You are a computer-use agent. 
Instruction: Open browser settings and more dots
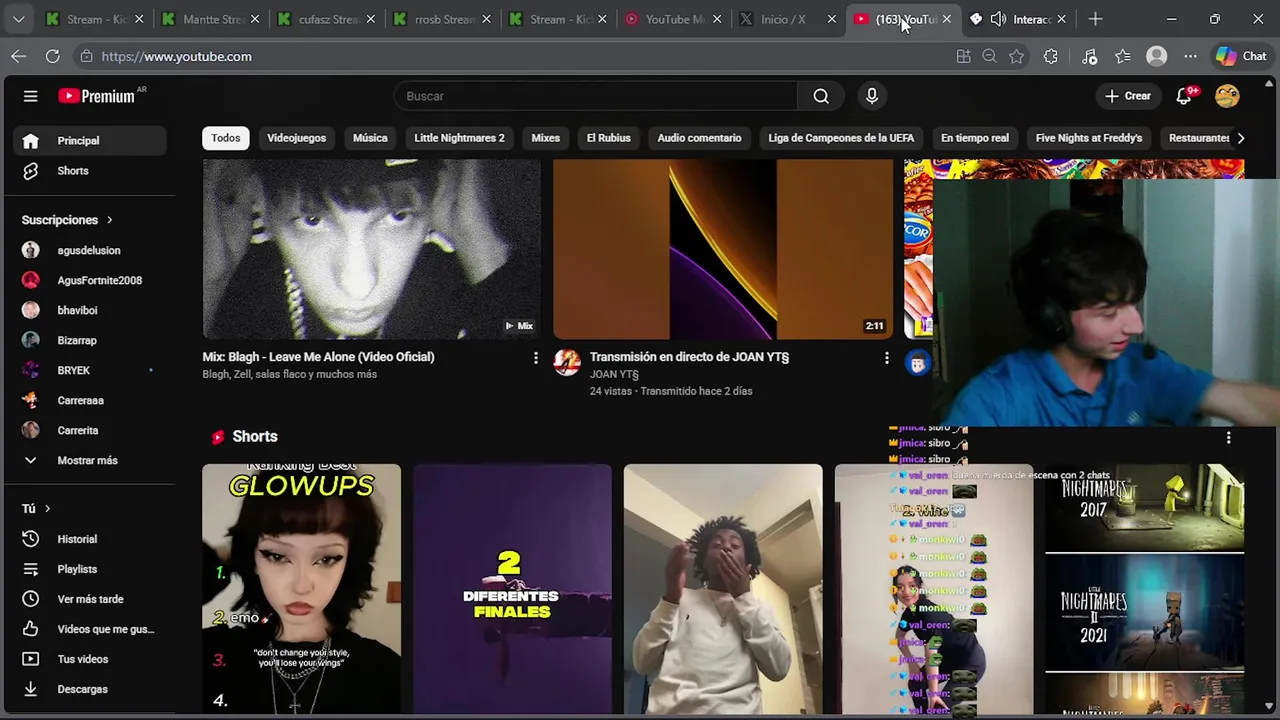coord(1190,56)
